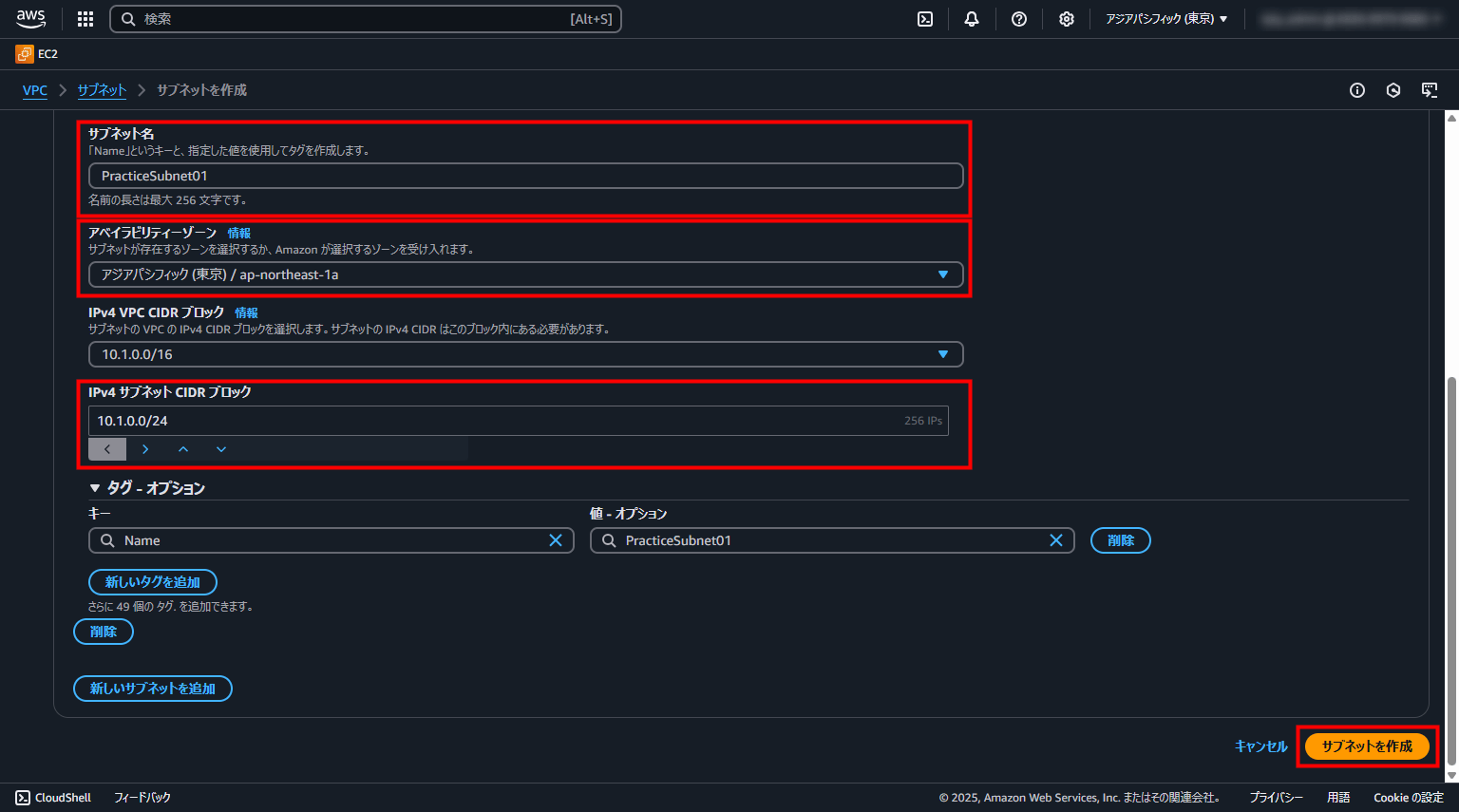
Task: Clear the PracticeSubnet01 tag value field
Action: tap(1055, 540)
